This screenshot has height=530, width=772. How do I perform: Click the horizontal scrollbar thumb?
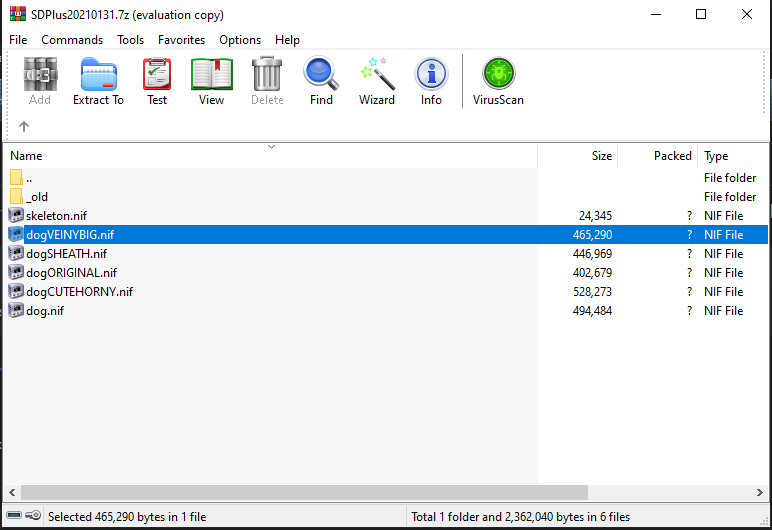304,492
